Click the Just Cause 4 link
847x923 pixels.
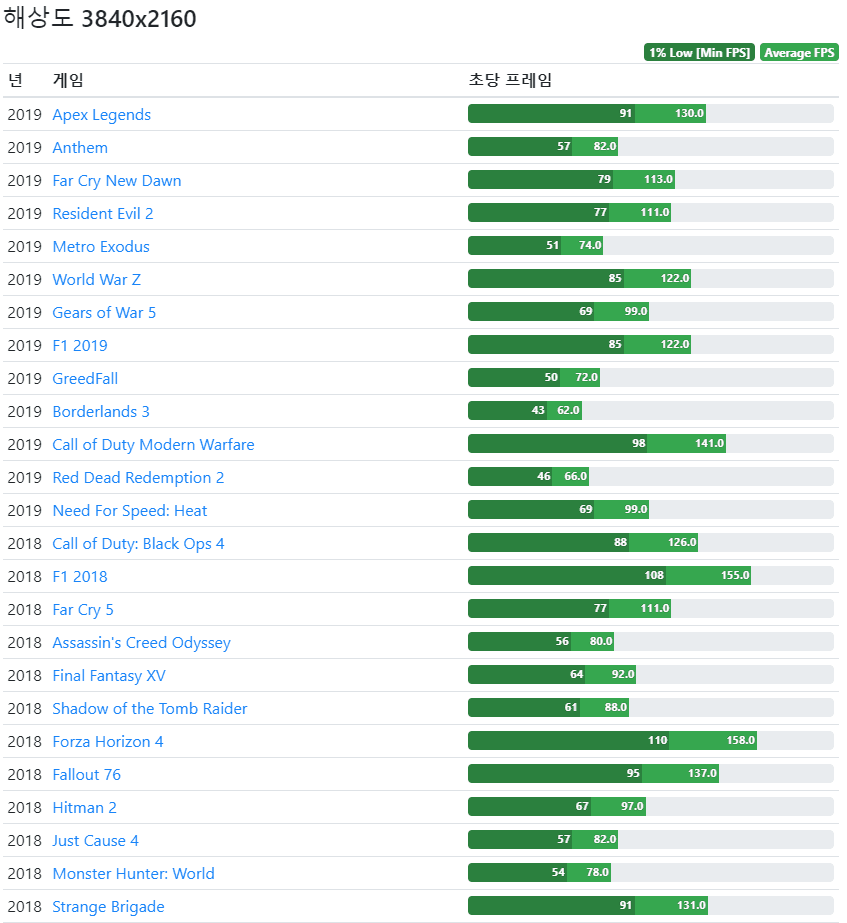[95, 839]
